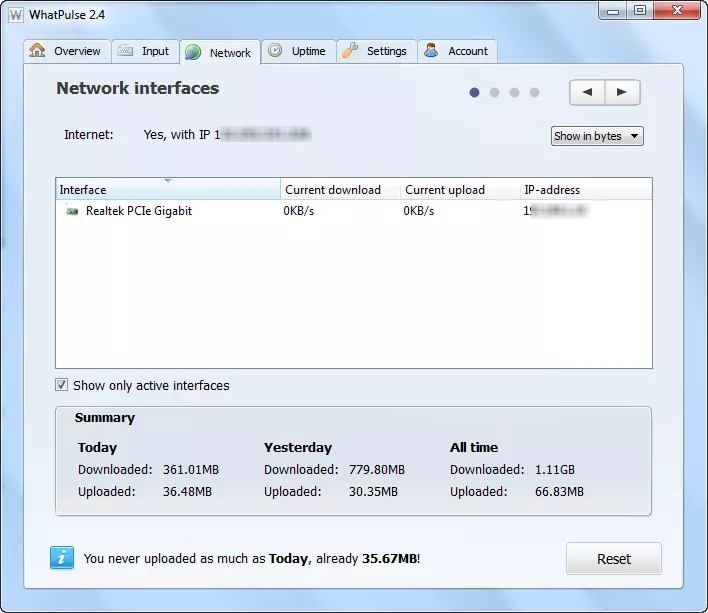Viewport: 708px width, 613px height.
Task: Select the Realtek PCIe Gigabit row
Action: [x=354, y=211]
